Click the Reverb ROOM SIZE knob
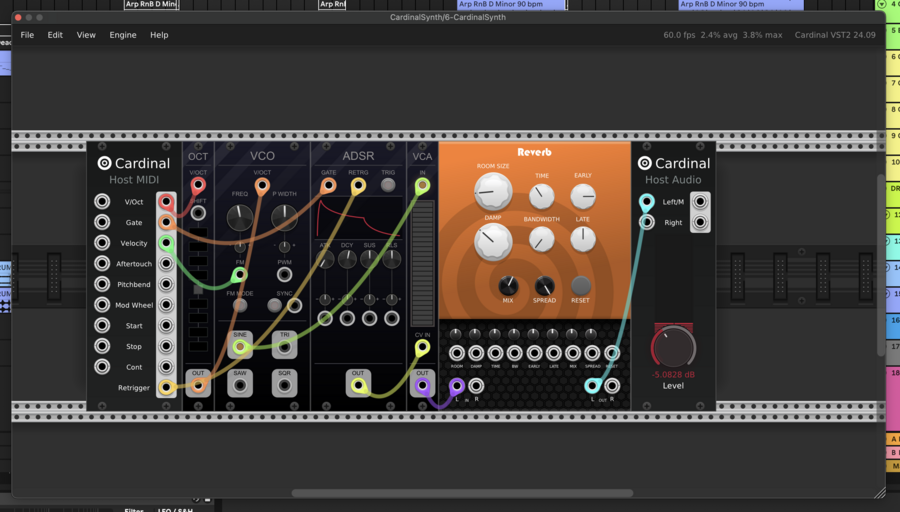This screenshot has width=900, height=512. coord(493,190)
